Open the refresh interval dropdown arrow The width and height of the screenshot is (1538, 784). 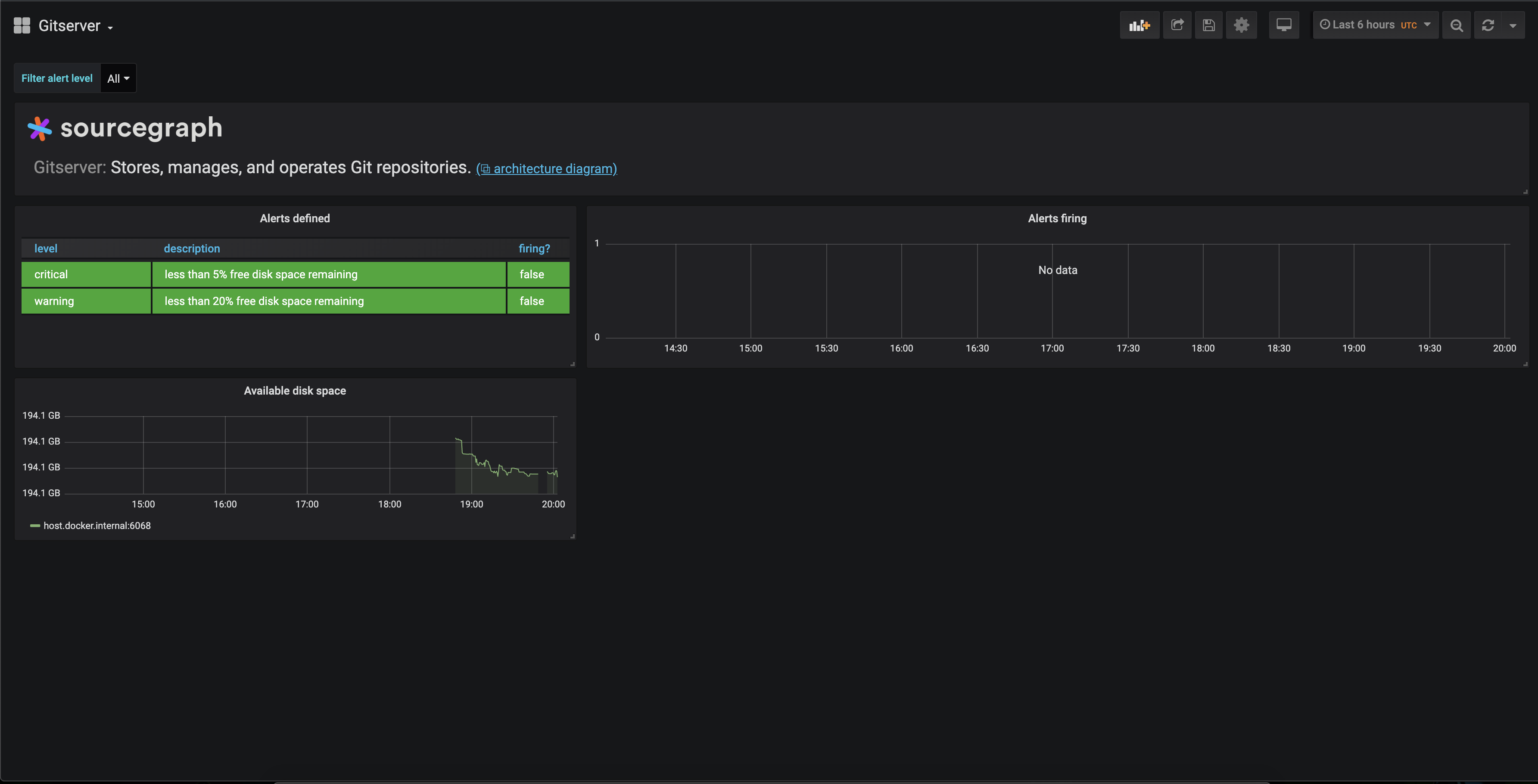(x=1513, y=25)
